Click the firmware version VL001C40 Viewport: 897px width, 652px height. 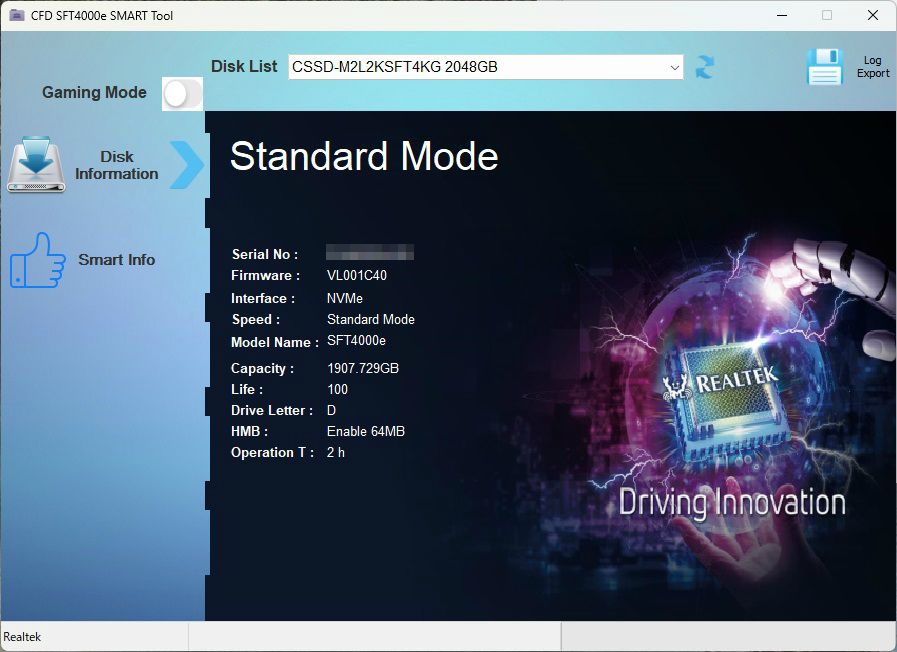(x=357, y=276)
